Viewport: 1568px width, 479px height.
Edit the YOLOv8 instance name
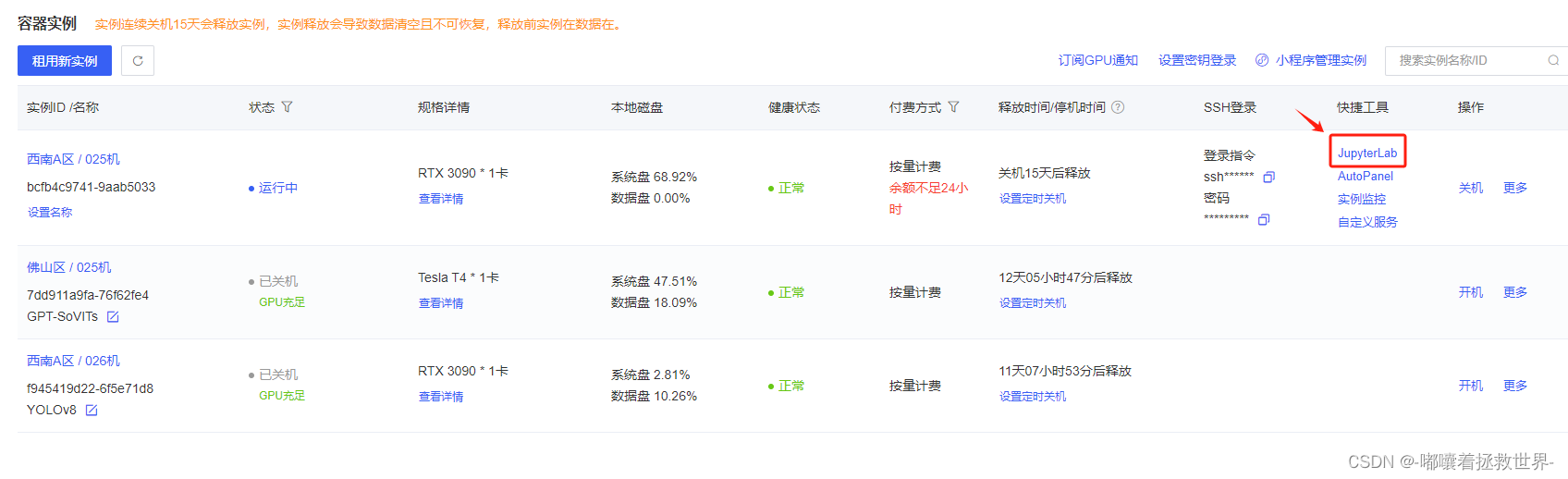pos(92,411)
